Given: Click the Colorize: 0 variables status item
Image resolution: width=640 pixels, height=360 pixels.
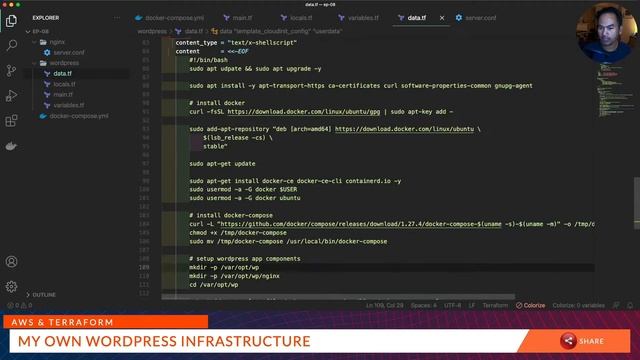Looking at the screenshot, I should [578, 305].
